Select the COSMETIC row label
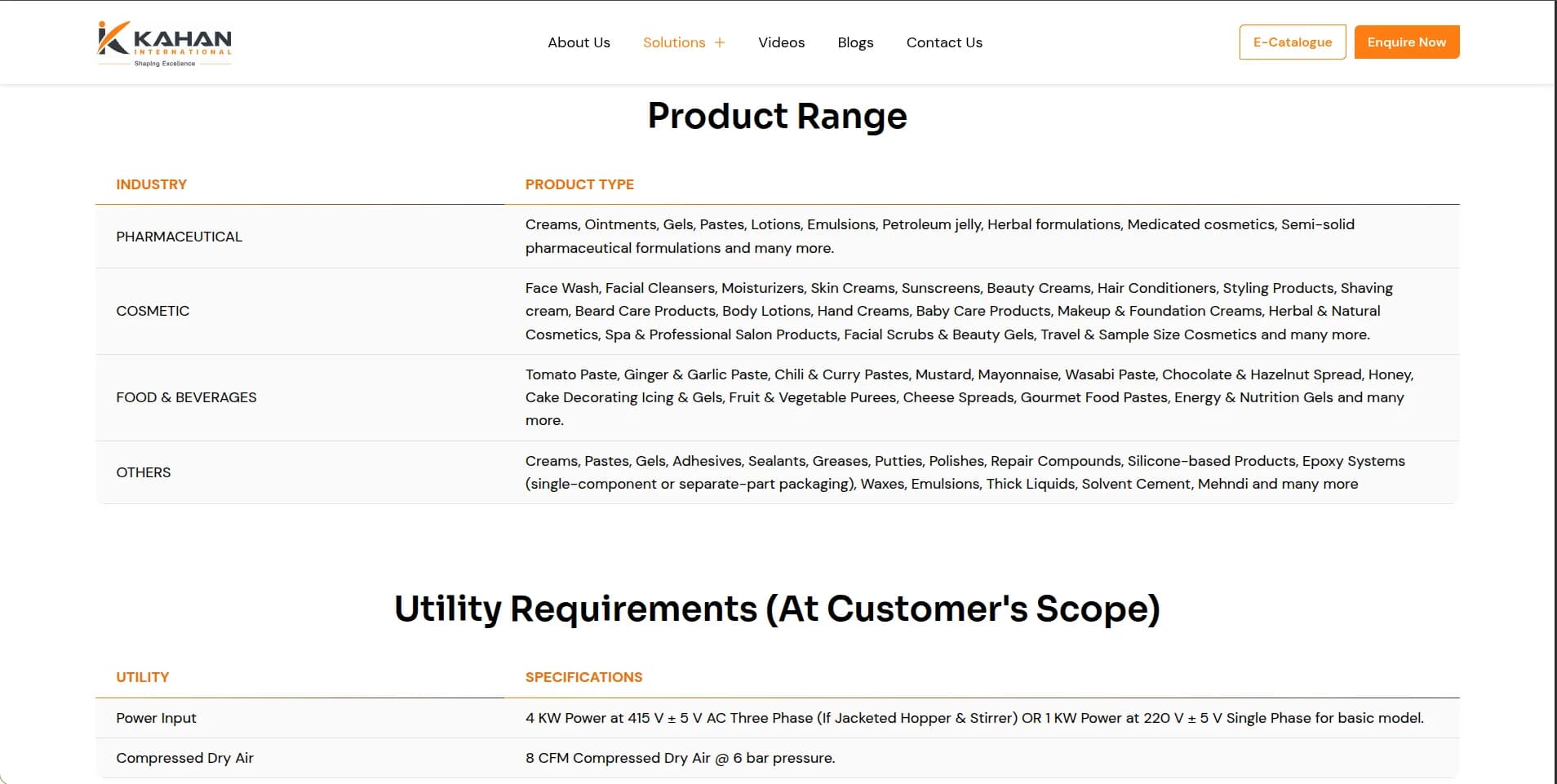Viewport: 1557px width, 784px height. [153, 311]
